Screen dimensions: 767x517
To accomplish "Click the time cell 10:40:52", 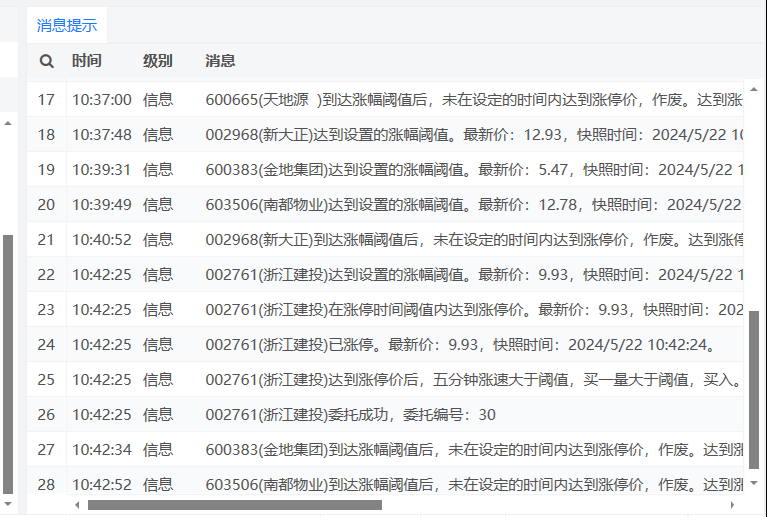I will pos(102,240).
